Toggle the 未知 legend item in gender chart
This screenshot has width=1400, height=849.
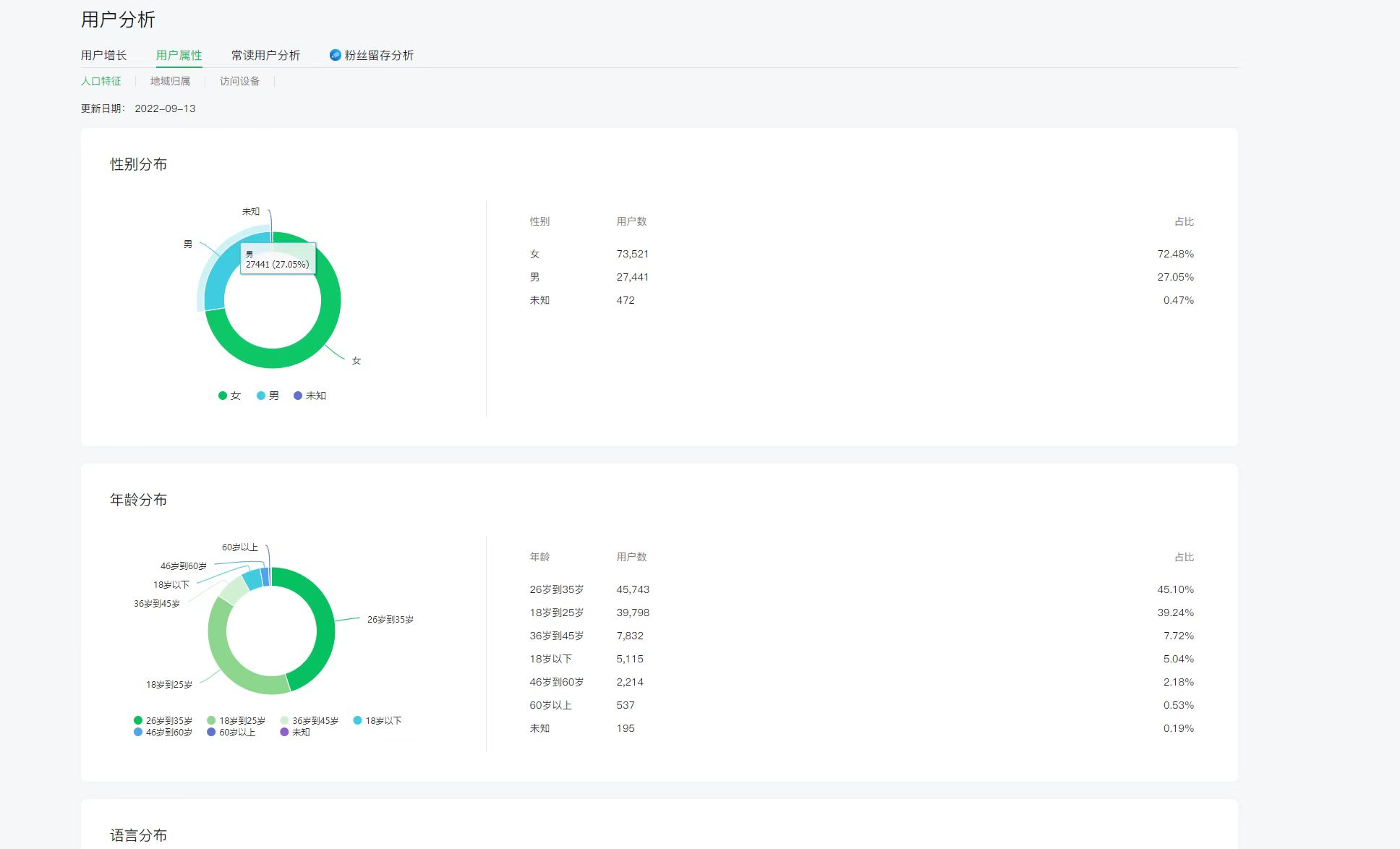310,396
